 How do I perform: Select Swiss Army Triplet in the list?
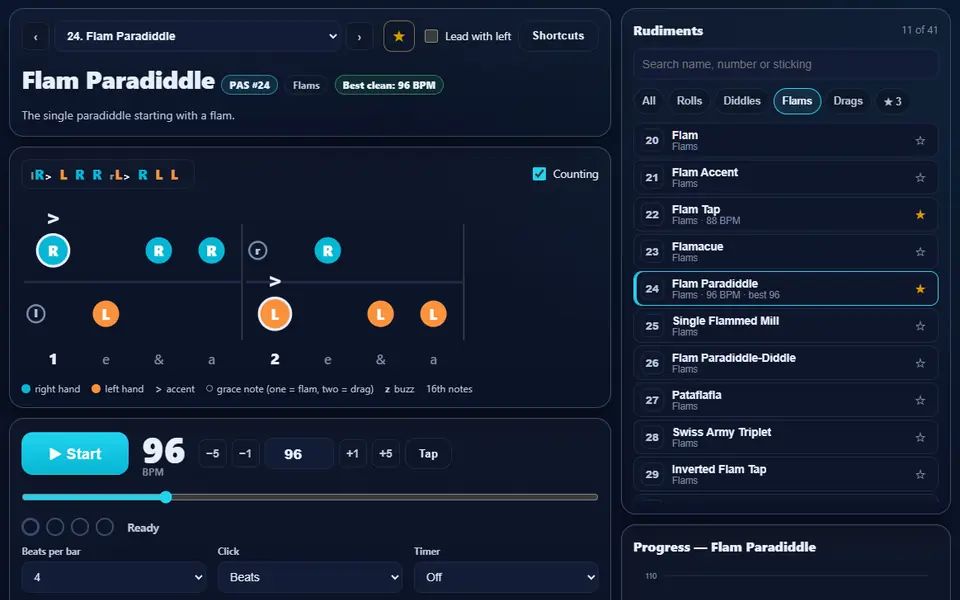[786, 437]
